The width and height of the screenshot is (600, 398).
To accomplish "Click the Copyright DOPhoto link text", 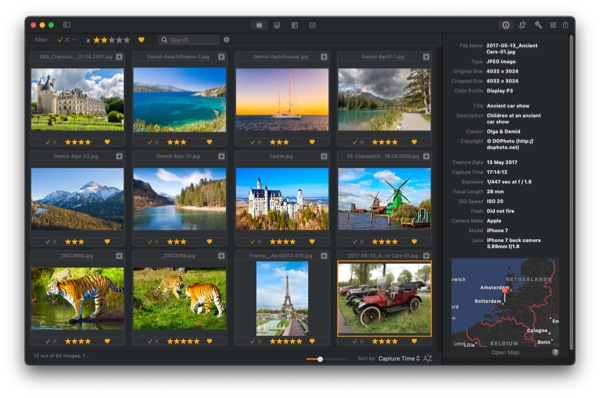I will click(x=510, y=144).
